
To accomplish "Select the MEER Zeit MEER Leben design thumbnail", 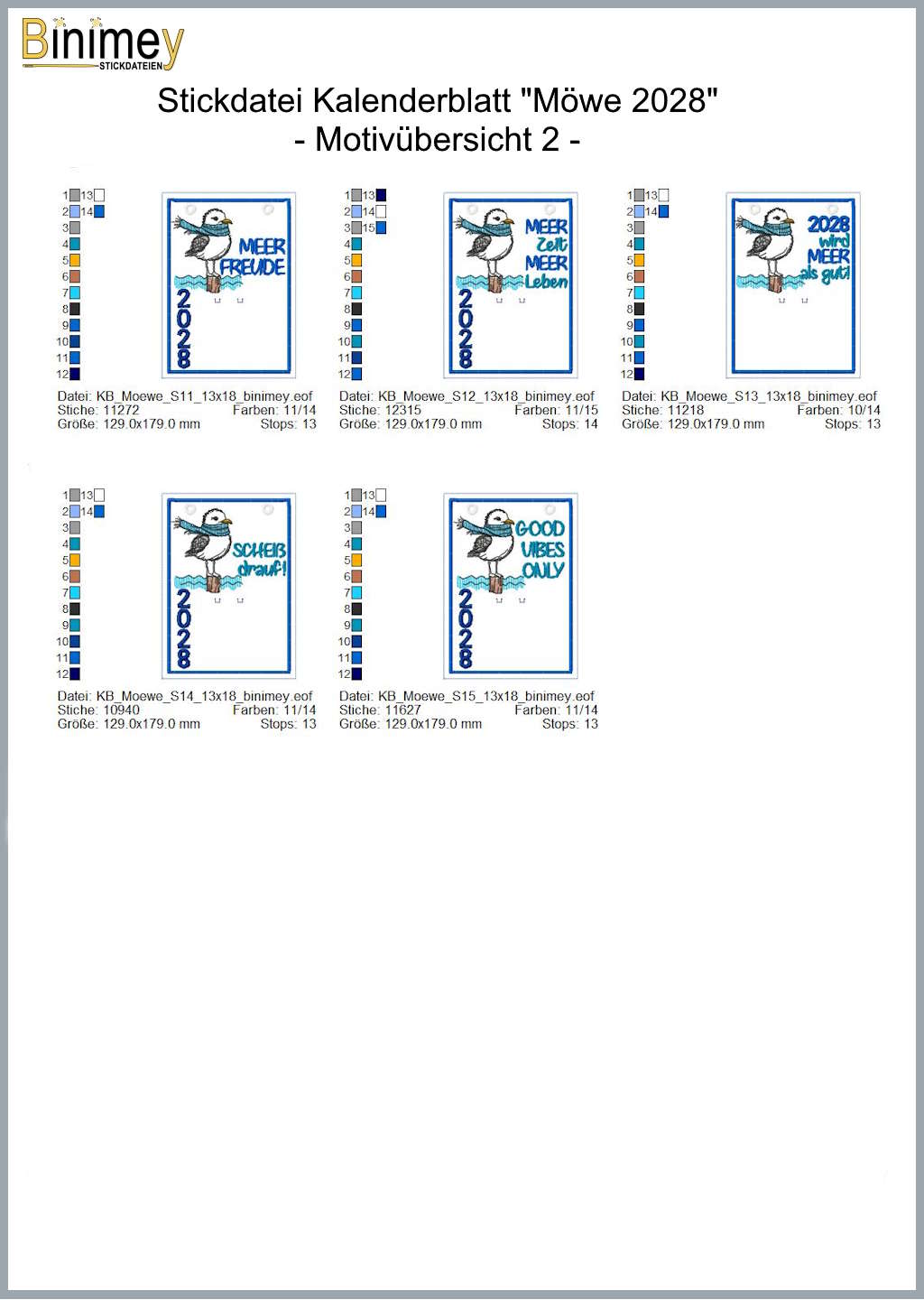I will pyautogui.click(x=510, y=284).
